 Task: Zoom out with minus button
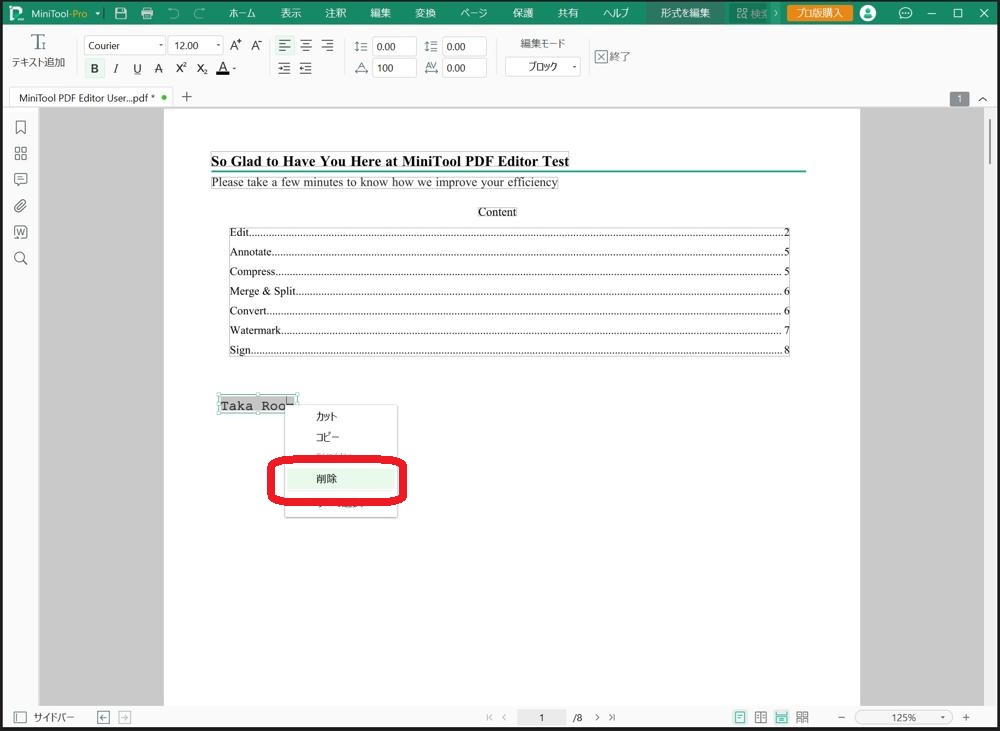pyautogui.click(x=841, y=717)
